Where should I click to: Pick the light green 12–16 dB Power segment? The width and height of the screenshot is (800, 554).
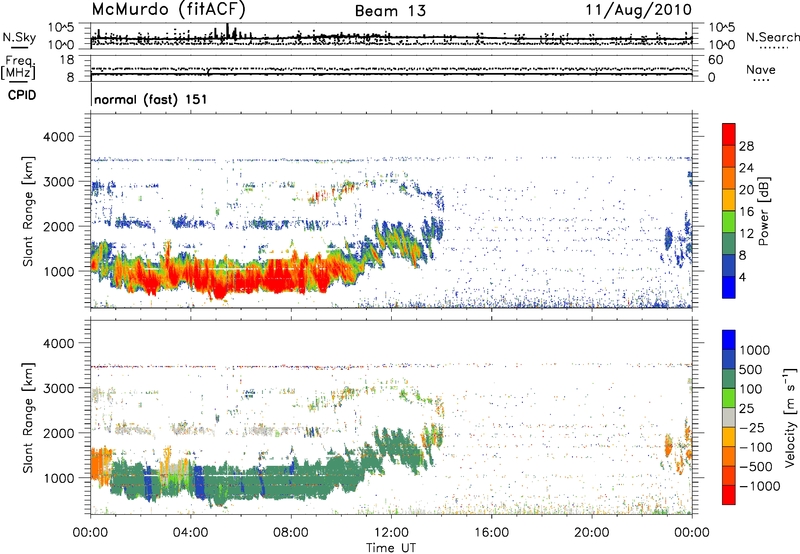(x=729, y=222)
